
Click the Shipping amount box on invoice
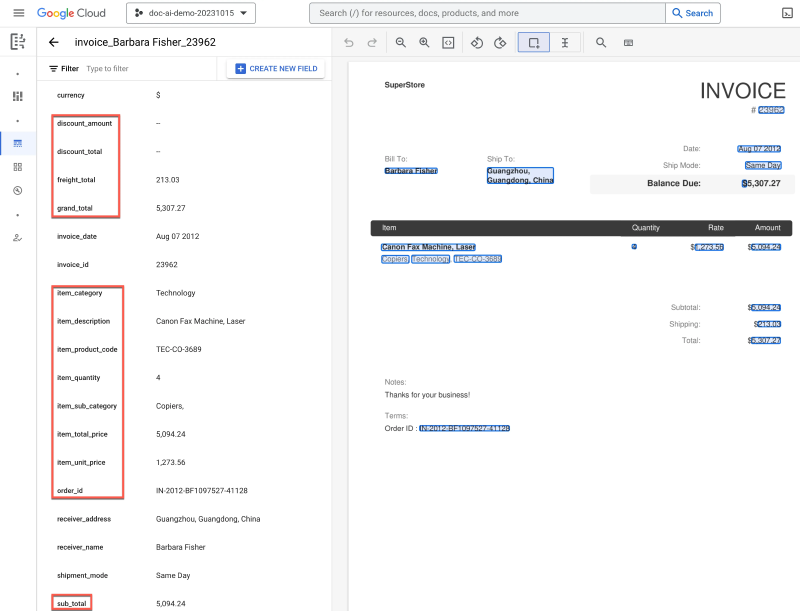pos(769,324)
